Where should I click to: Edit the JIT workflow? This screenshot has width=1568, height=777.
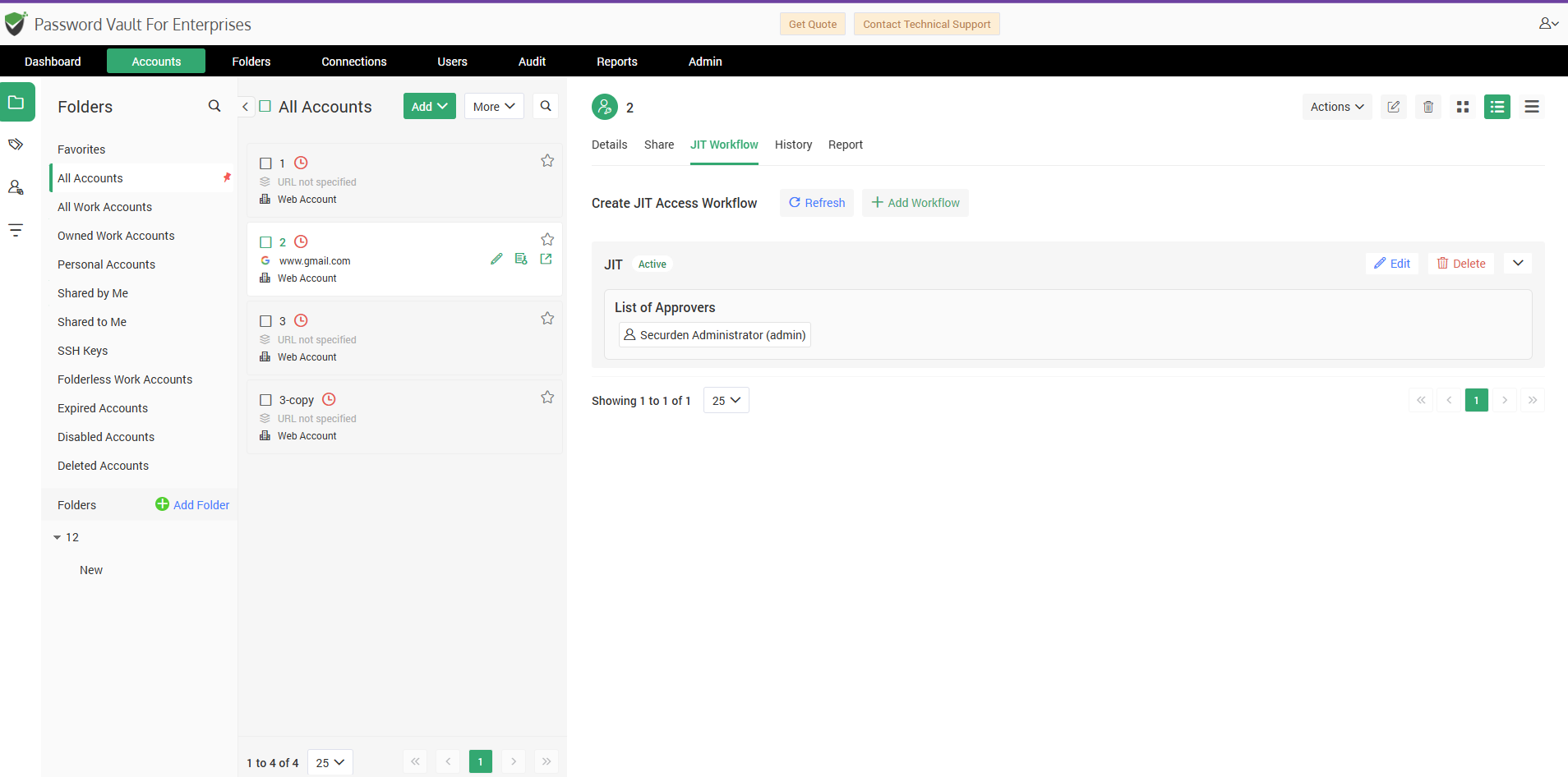click(x=1392, y=264)
